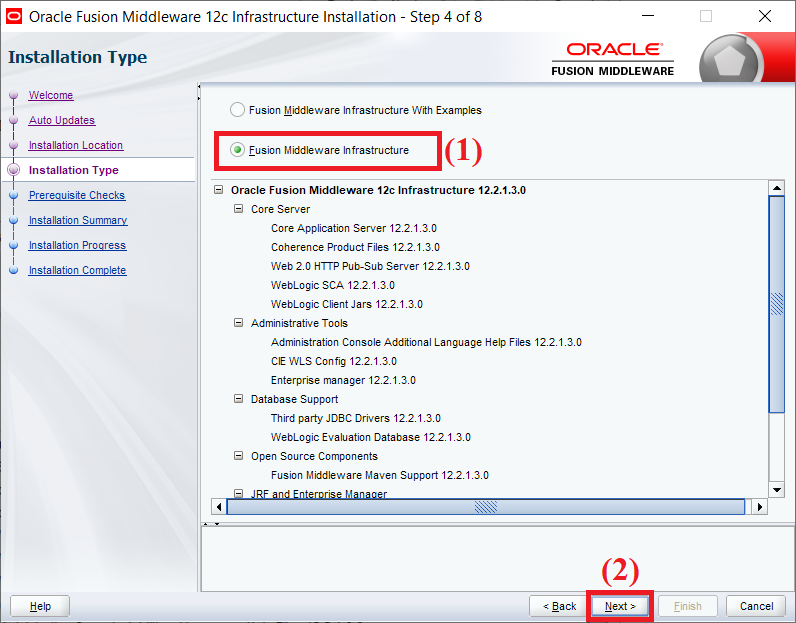Click the message pane split arrows
This screenshot has height=623, width=796.
click(211, 523)
